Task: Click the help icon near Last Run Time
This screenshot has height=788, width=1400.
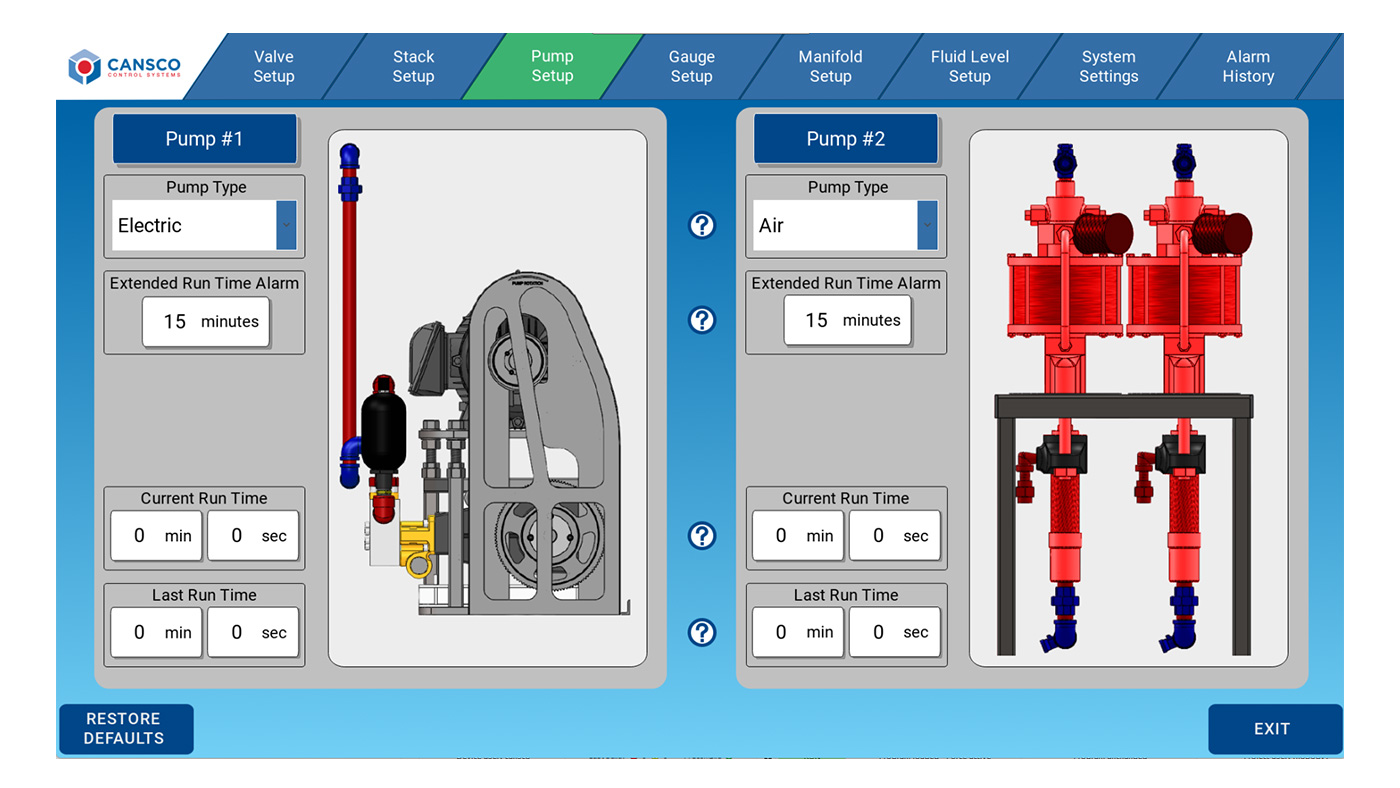Action: 702,632
